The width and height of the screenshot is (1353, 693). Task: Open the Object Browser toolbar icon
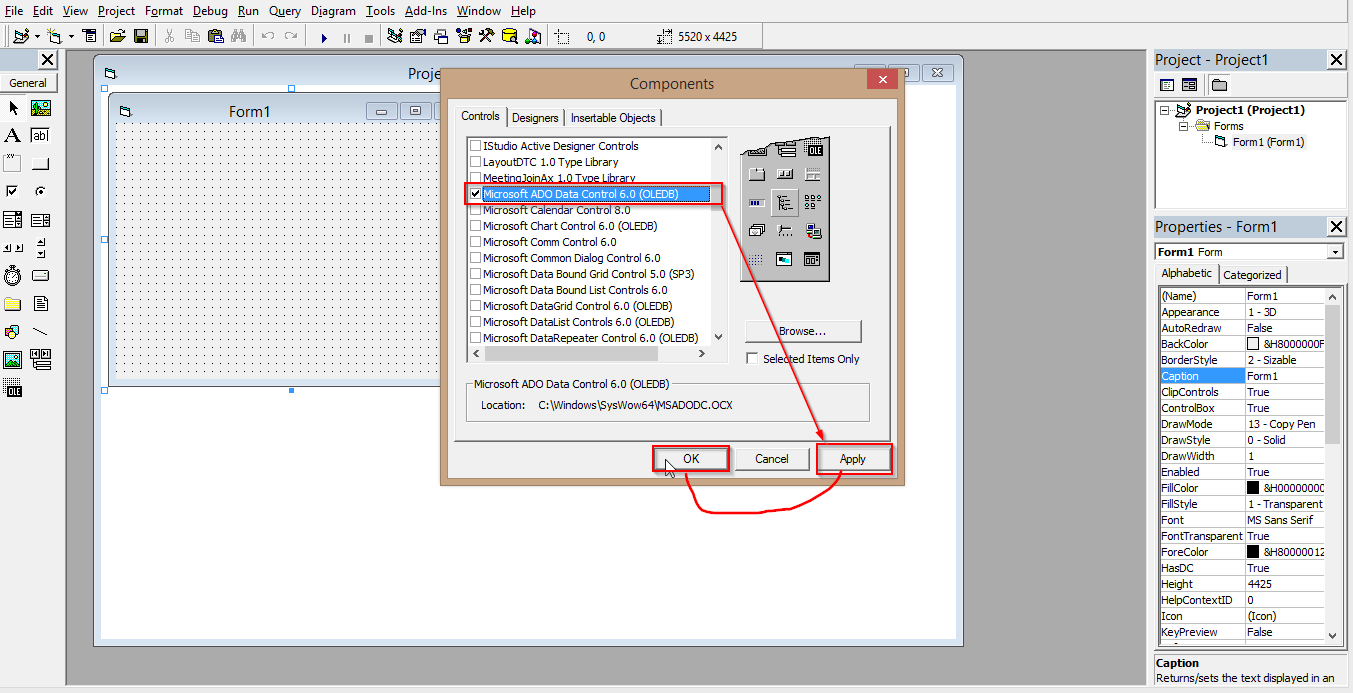pos(463,36)
